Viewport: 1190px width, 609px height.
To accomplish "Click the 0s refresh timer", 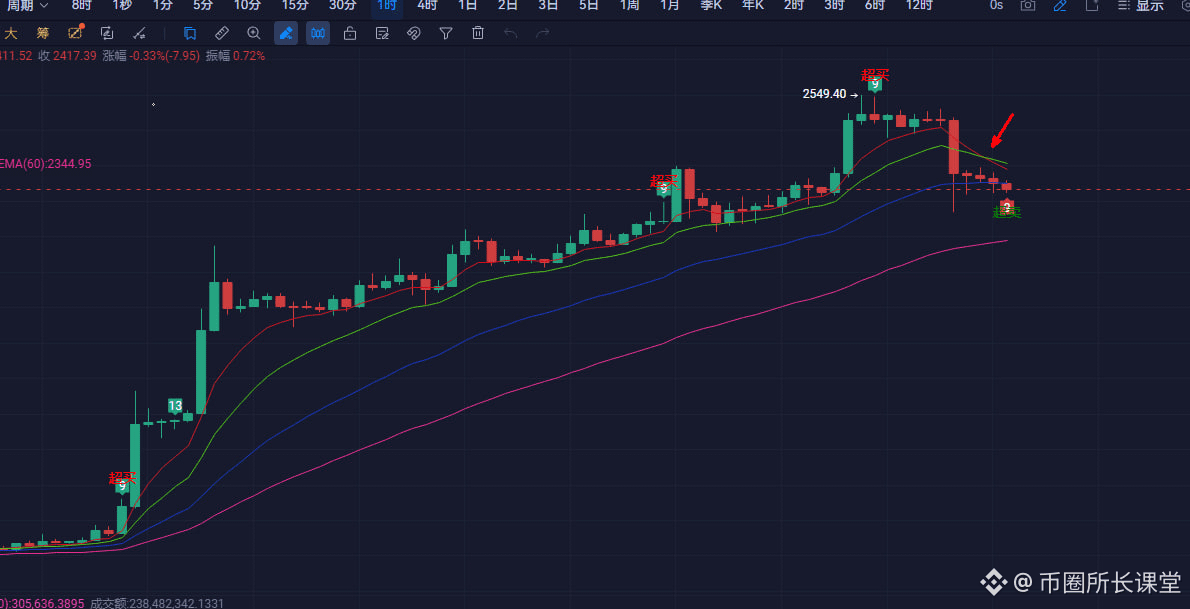I will point(996,5).
